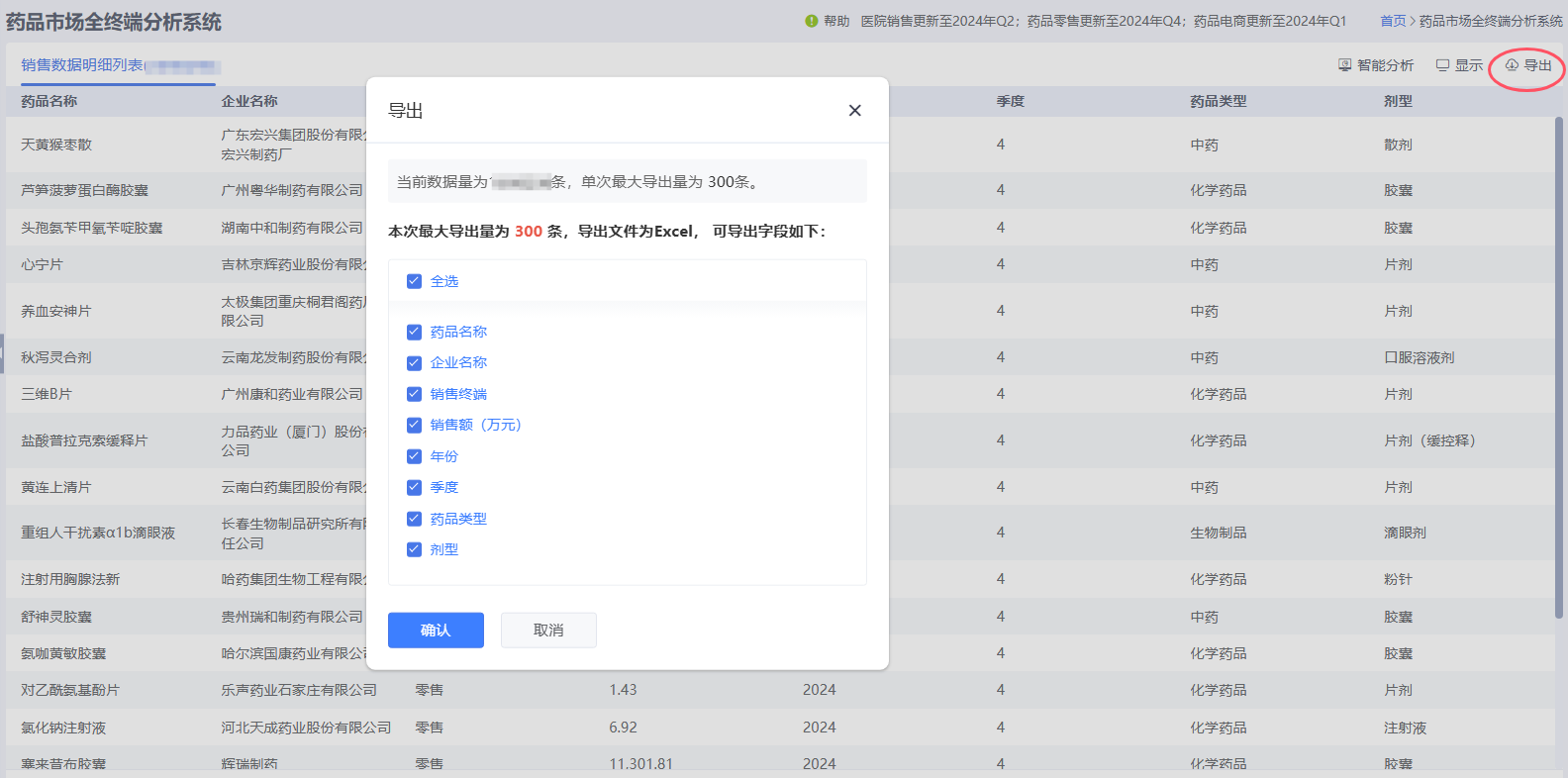The image size is (1568, 778).
Task: Toggle the 全选 select-all checkbox
Action: point(414,281)
